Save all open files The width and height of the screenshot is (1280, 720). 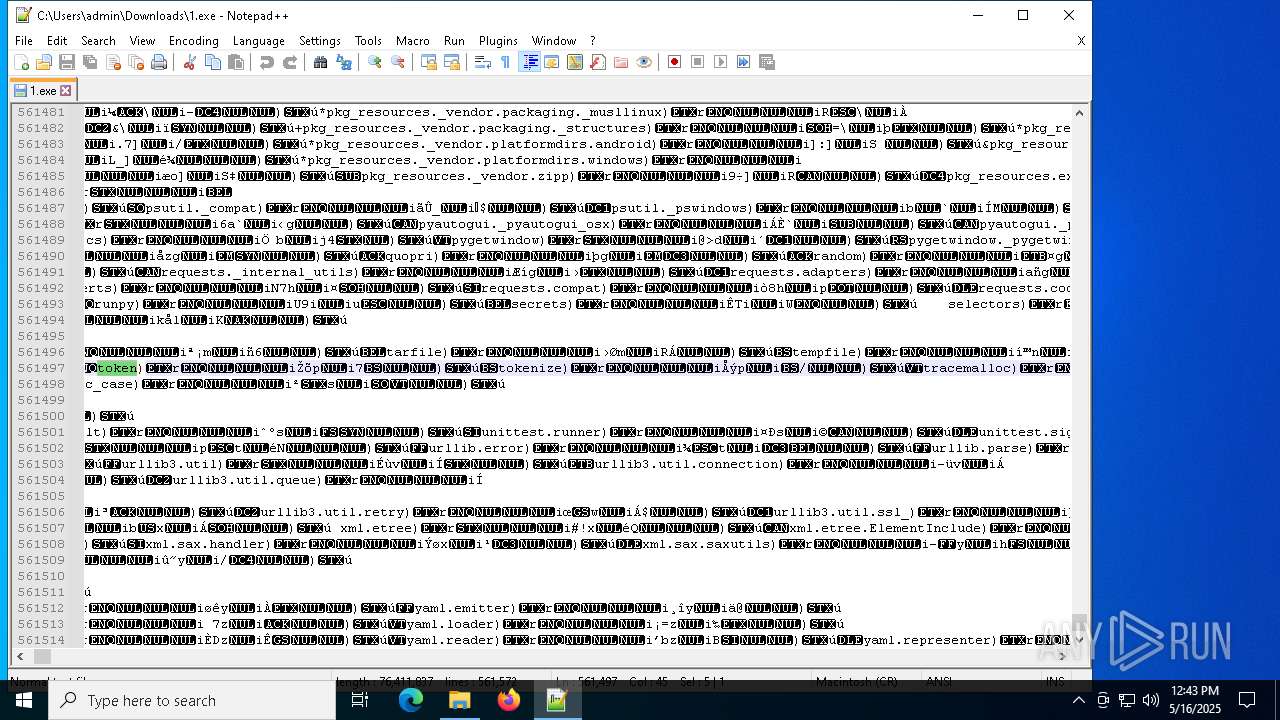click(90, 62)
